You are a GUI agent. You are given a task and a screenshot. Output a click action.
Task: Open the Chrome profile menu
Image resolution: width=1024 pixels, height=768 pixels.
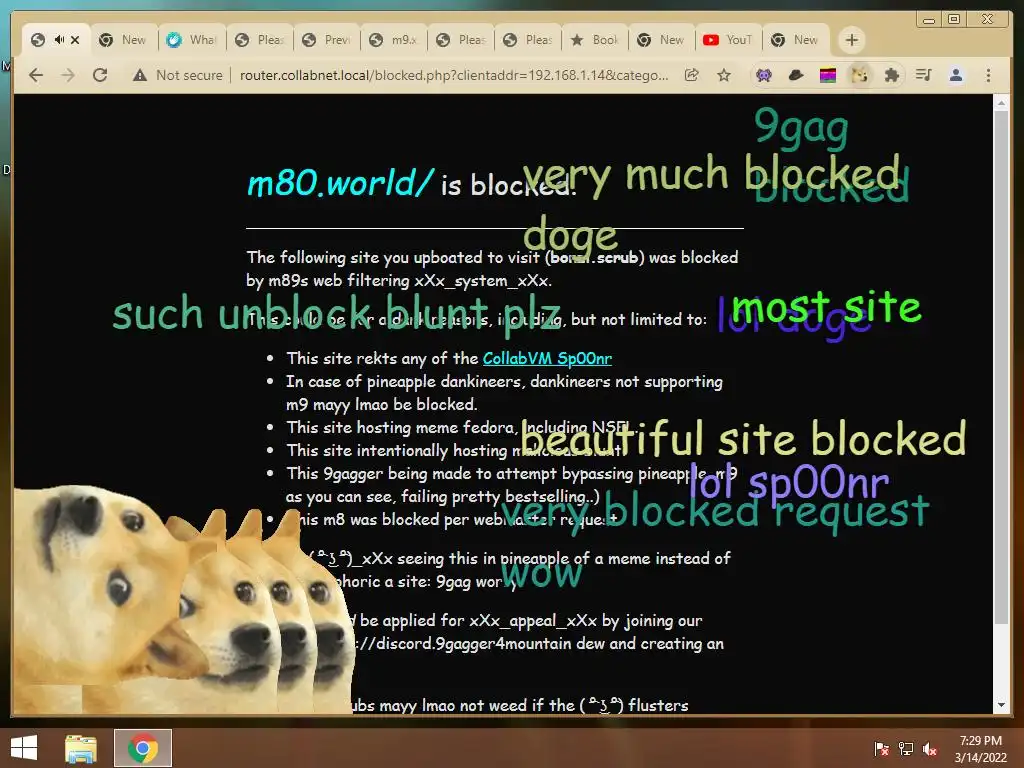(955, 75)
